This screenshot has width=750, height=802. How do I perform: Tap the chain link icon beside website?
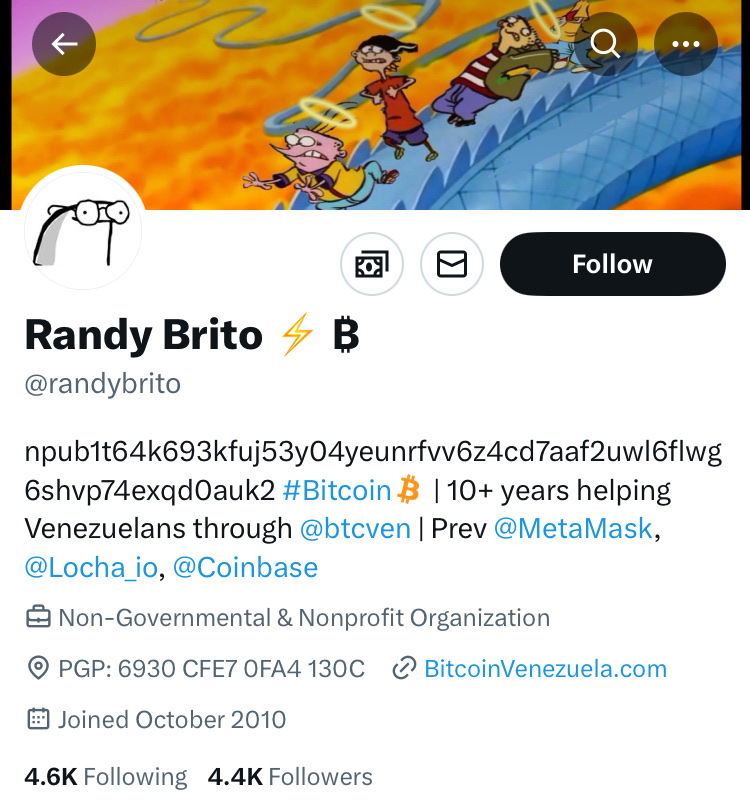404,668
